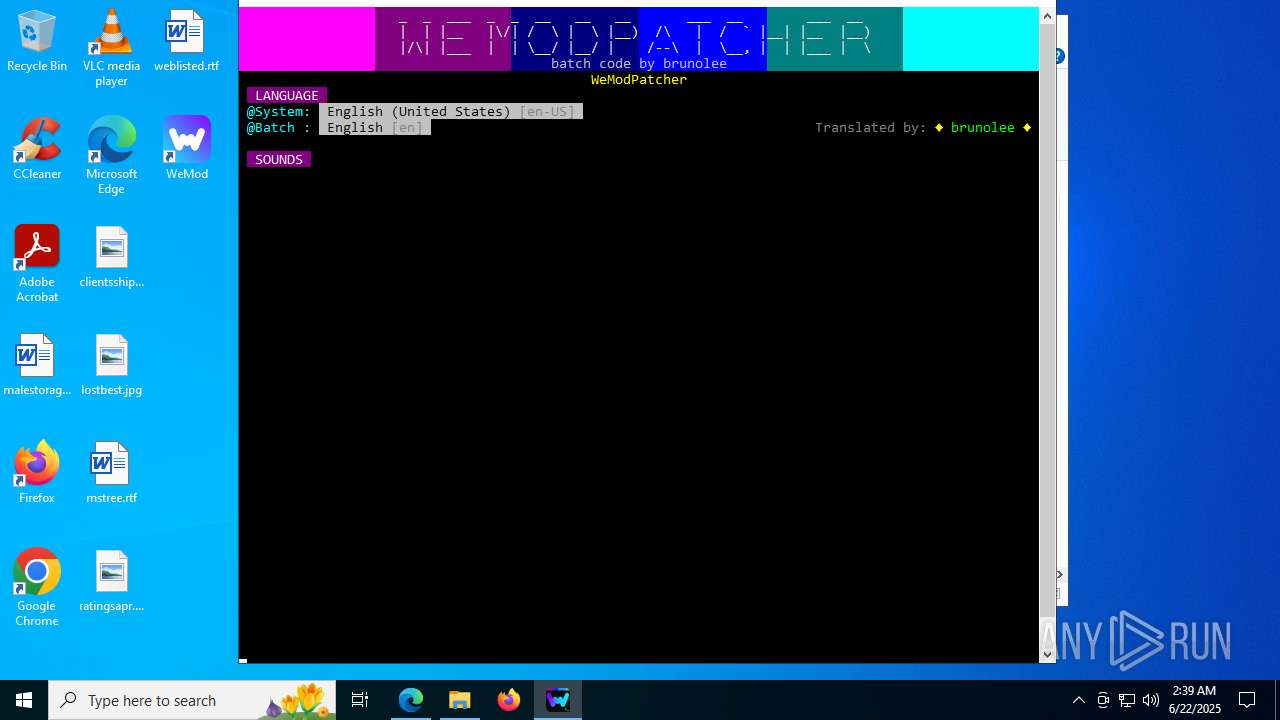Select the ratingsapr image file icon
The image size is (1280, 720).
(x=111, y=582)
